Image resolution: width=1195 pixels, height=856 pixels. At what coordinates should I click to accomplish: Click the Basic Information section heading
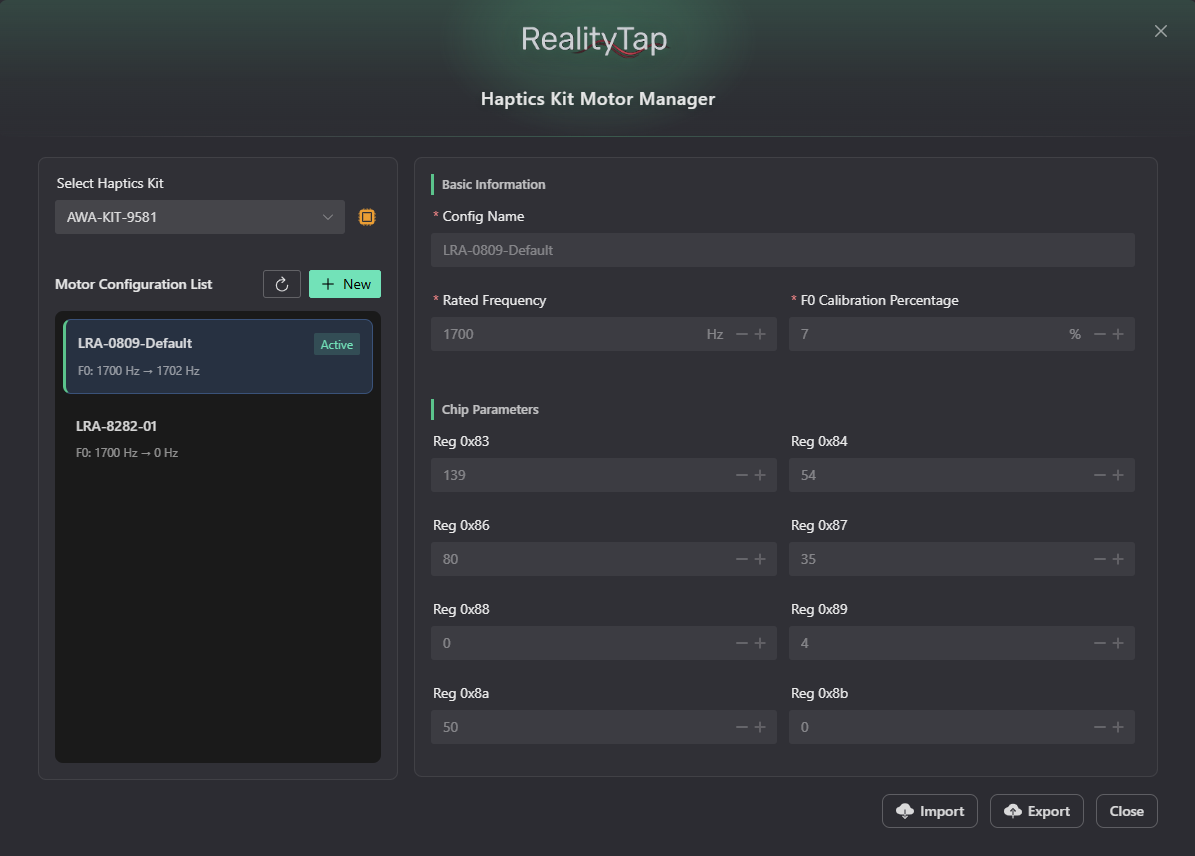(494, 184)
